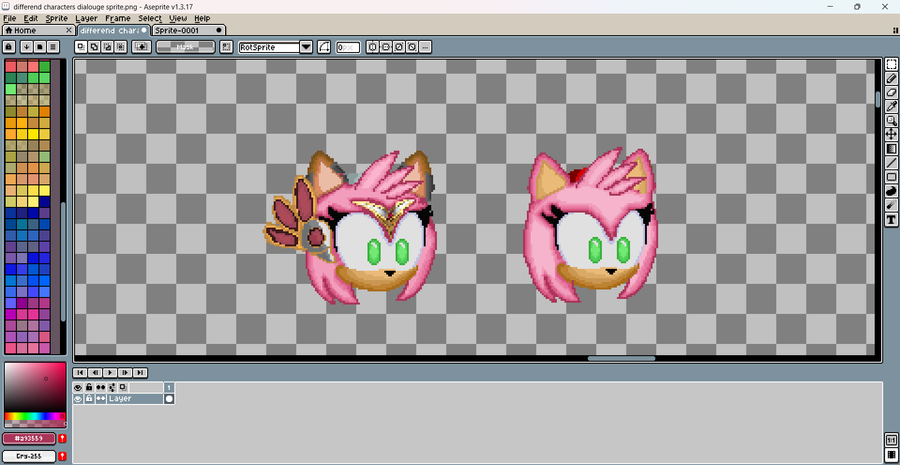This screenshot has width=900, height=465.
Task: Select frame 1 header in timeline
Action: click(x=169, y=388)
